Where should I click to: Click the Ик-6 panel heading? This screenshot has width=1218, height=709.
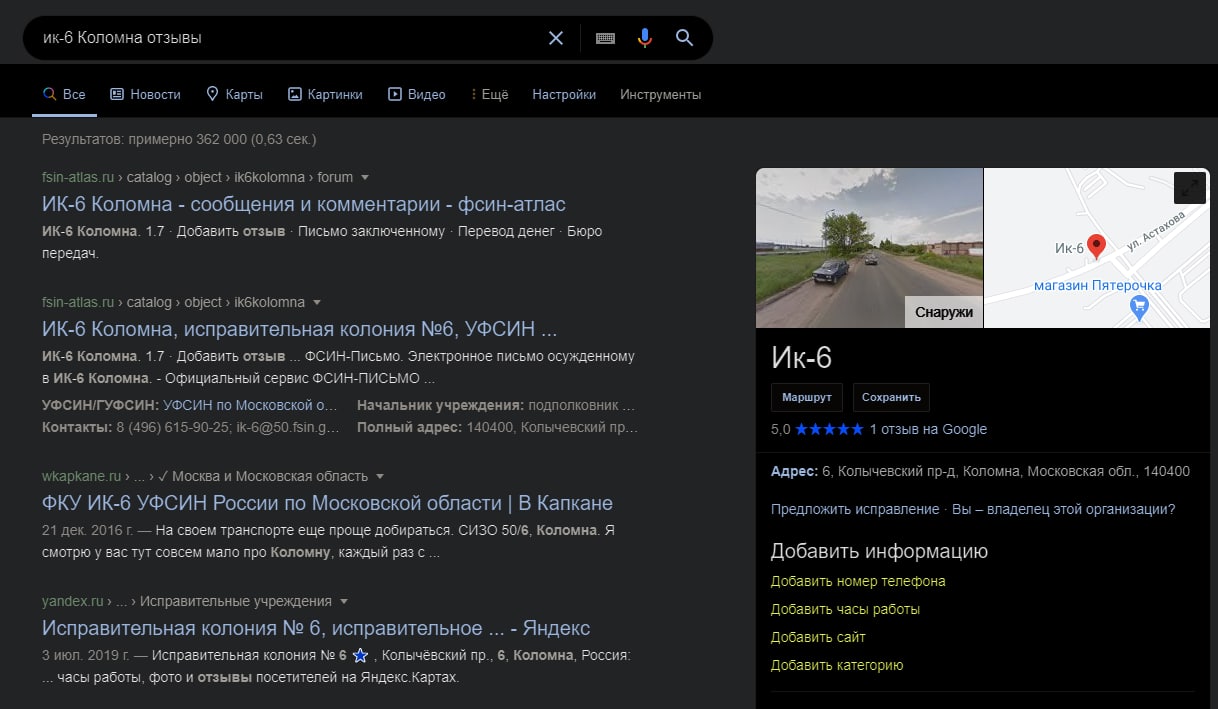801,358
